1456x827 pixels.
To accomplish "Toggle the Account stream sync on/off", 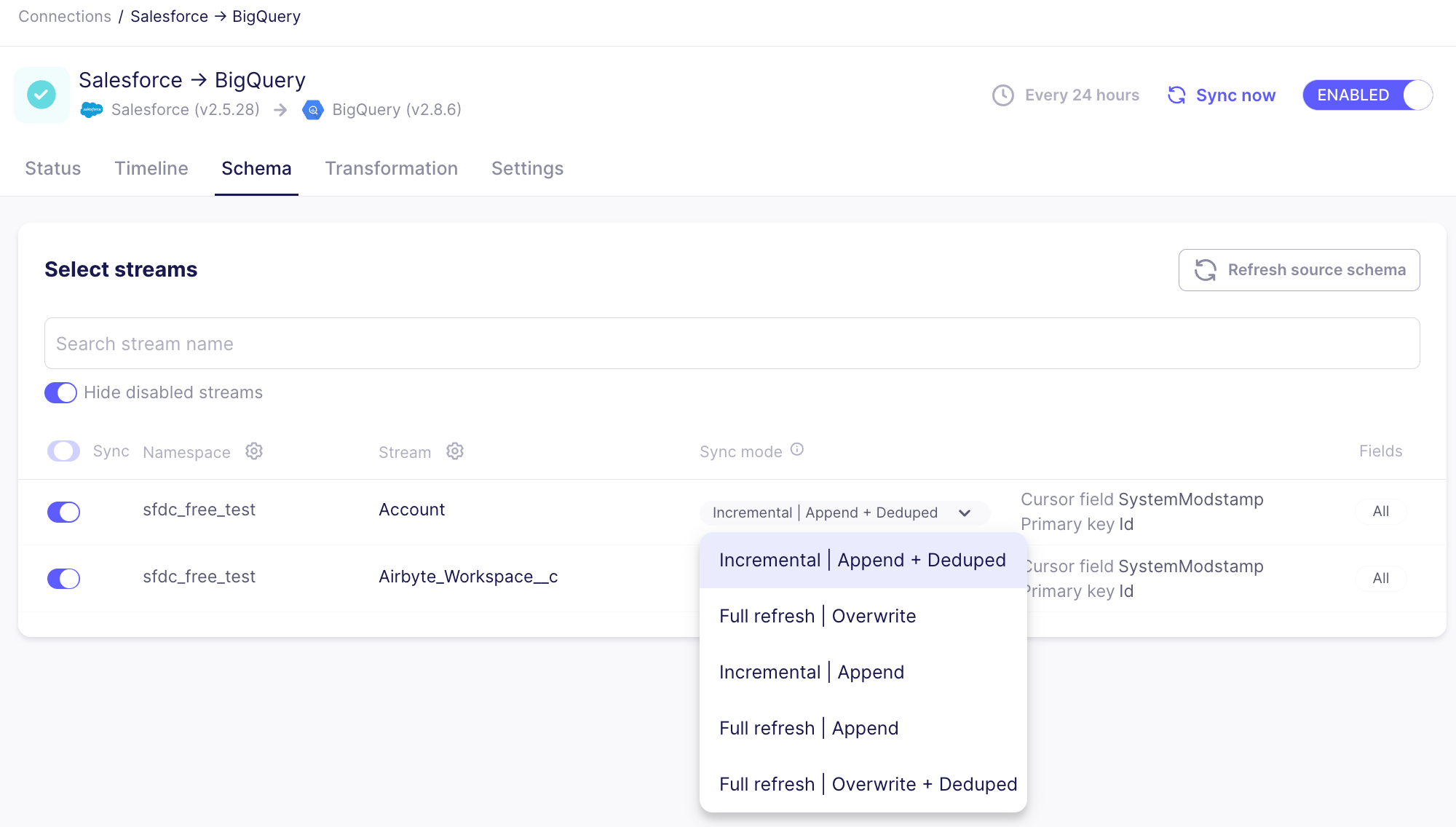I will pyautogui.click(x=63, y=510).
